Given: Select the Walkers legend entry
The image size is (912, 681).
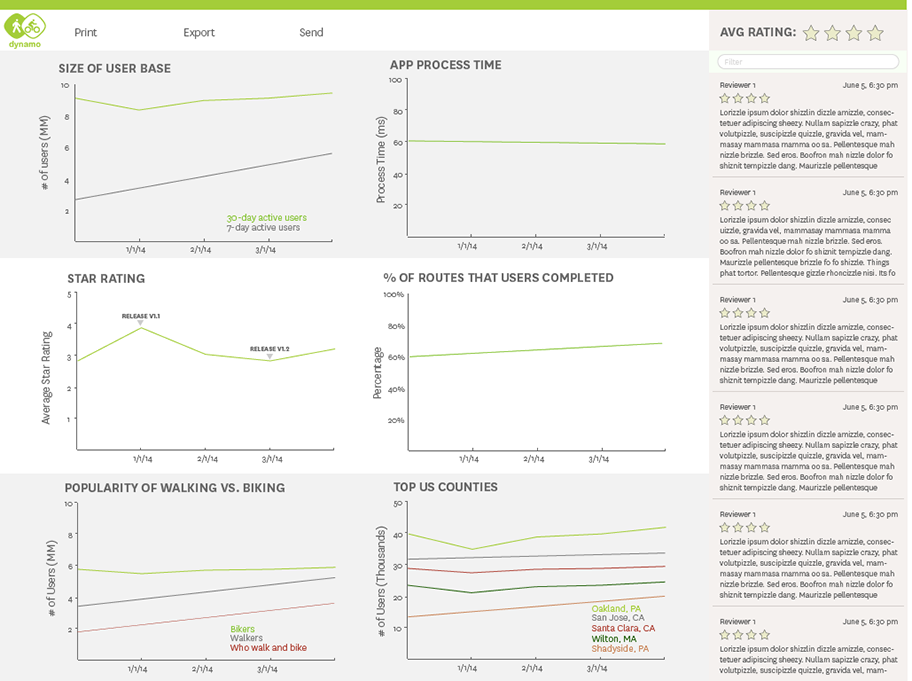Looking at the screenshot, I should pyautogui.click(x=246, y=638).
